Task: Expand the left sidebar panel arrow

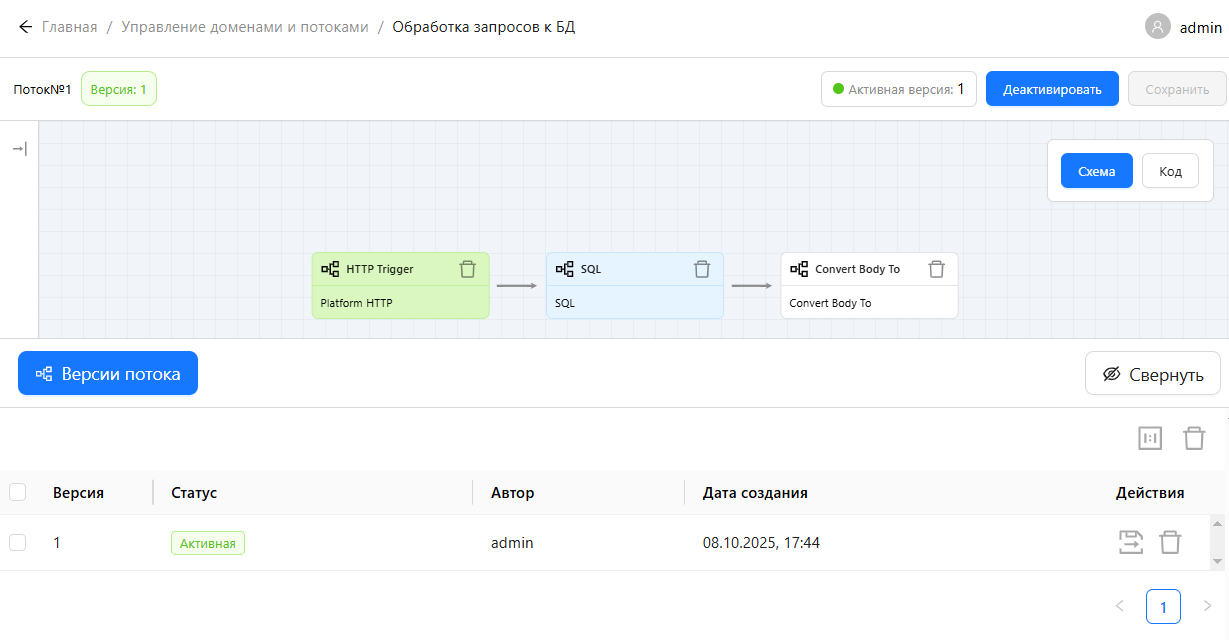Action: point(19,149)
